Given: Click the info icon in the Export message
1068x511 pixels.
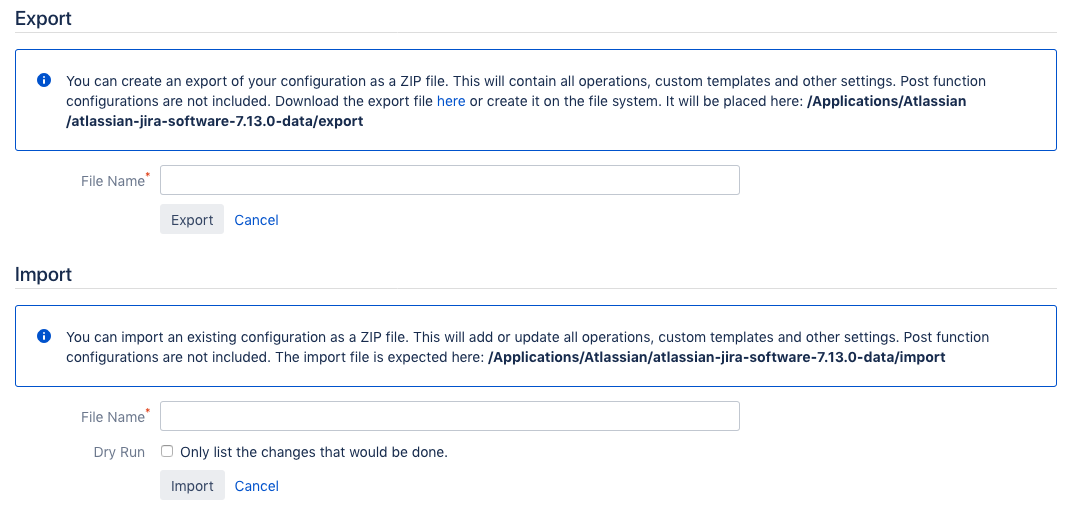Looking at the screenshot, I should (44, 80).
